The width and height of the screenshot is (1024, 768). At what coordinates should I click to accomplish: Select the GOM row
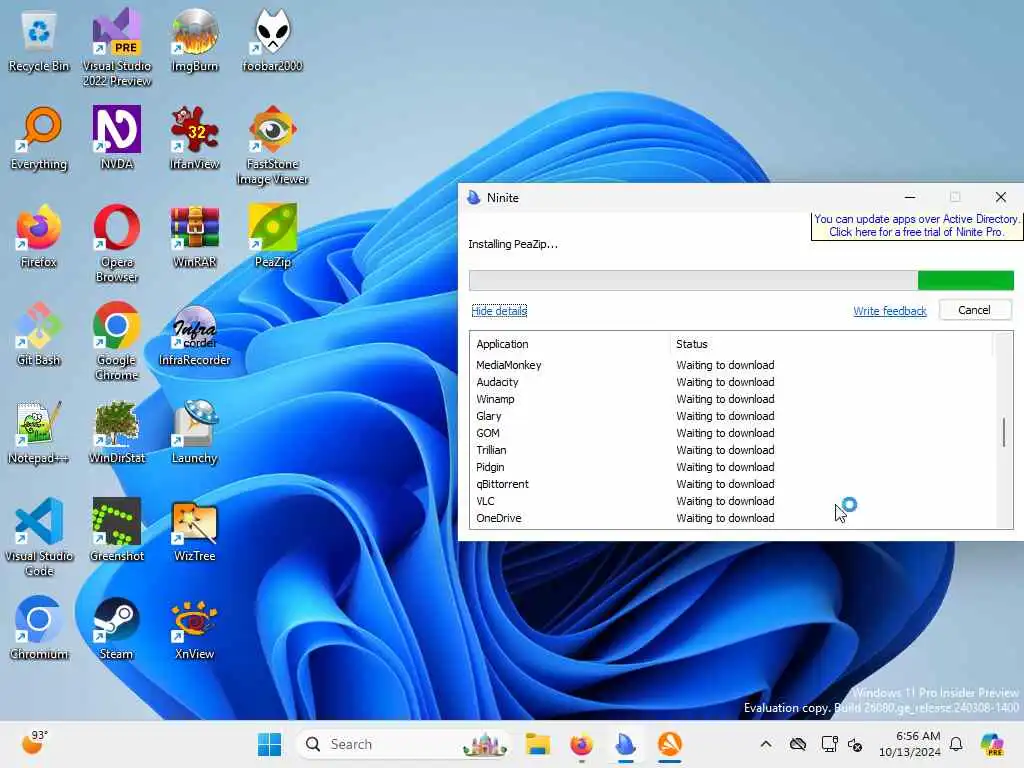(x=731, y=433)
